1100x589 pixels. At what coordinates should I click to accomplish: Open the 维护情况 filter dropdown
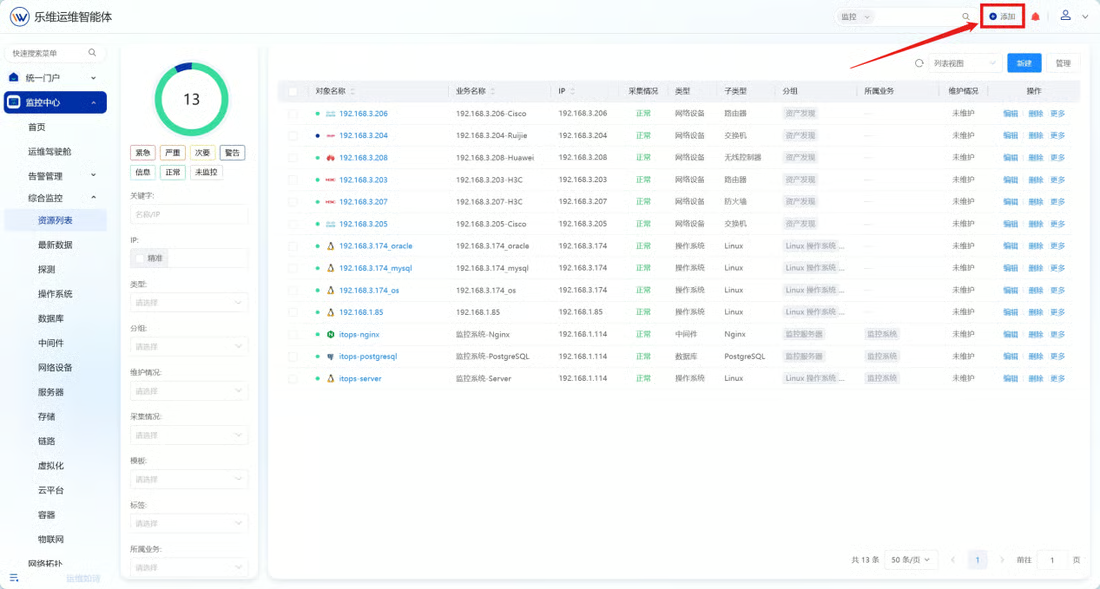point(189,391)
